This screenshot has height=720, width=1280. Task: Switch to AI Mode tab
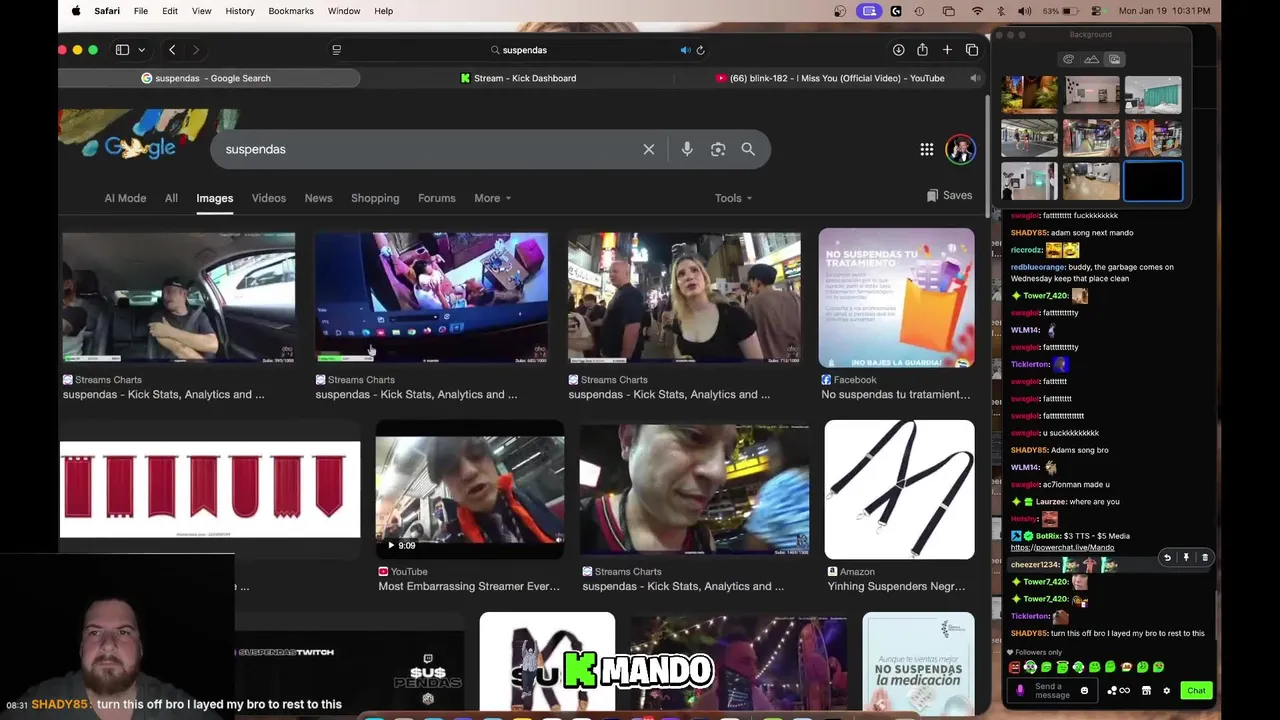[125, 198]
